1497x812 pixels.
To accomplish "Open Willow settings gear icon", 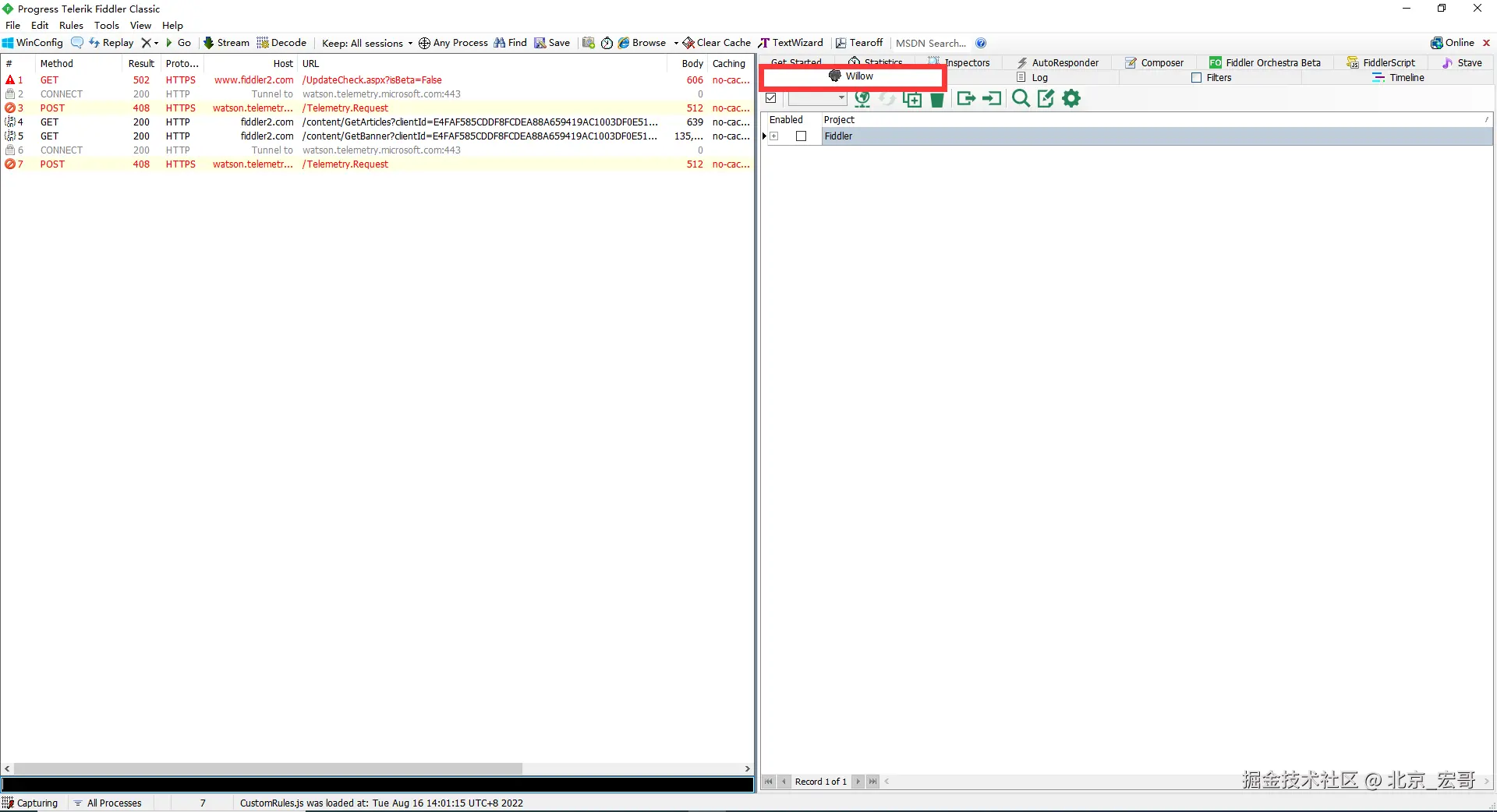I will 1072,98.
